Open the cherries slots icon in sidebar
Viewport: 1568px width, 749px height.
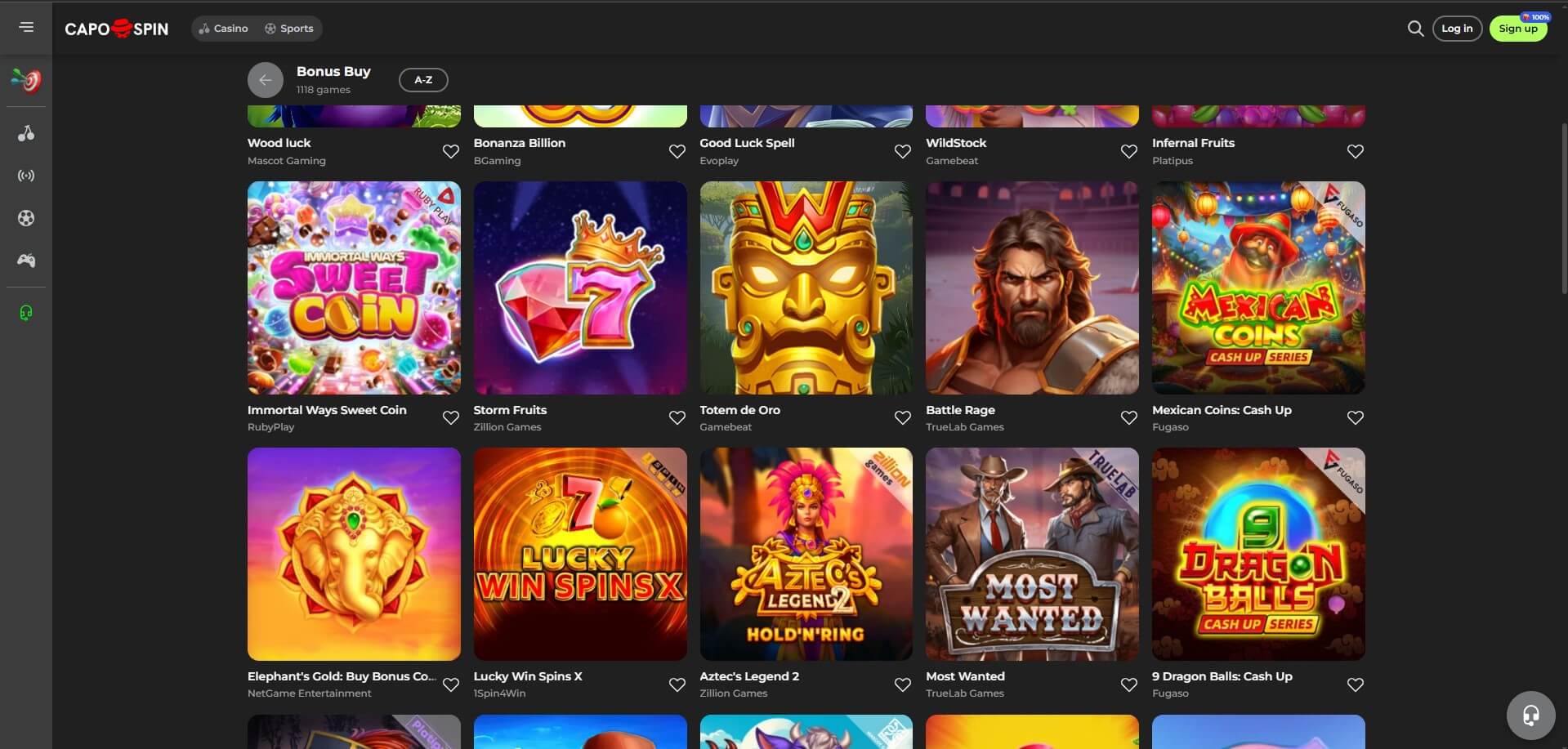click(26, 133)
